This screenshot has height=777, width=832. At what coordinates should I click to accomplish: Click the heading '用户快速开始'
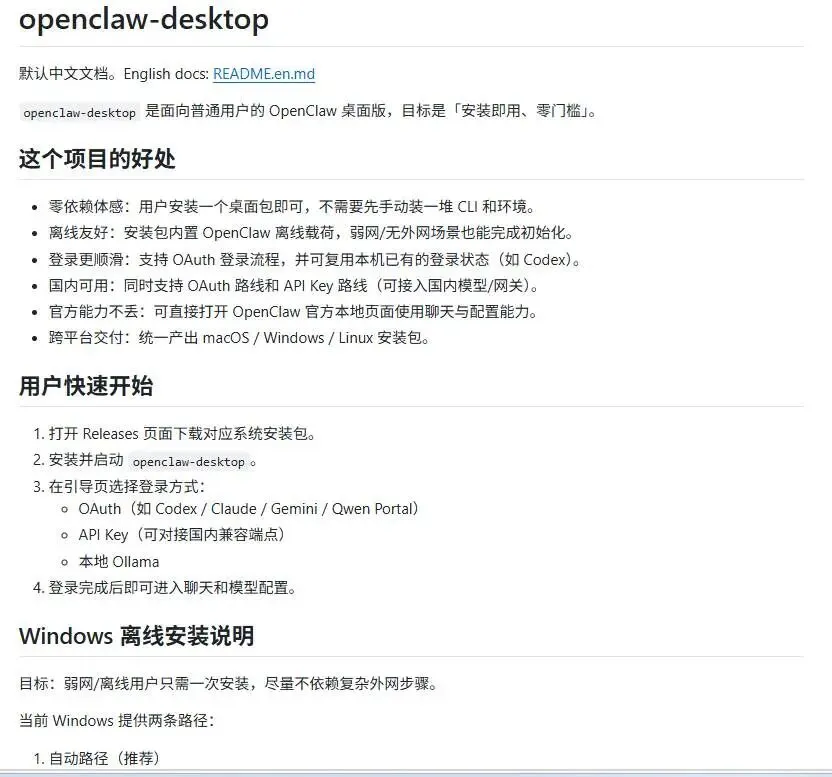(86, 386)
